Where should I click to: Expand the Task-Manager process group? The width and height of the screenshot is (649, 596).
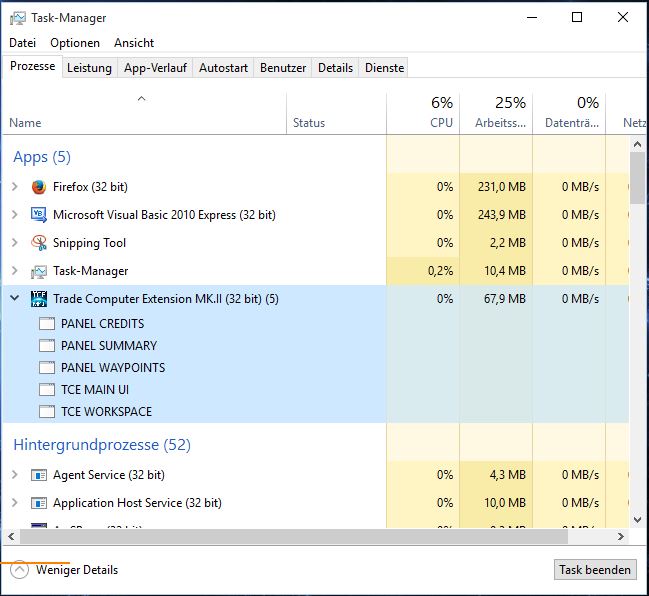point(15,271)
